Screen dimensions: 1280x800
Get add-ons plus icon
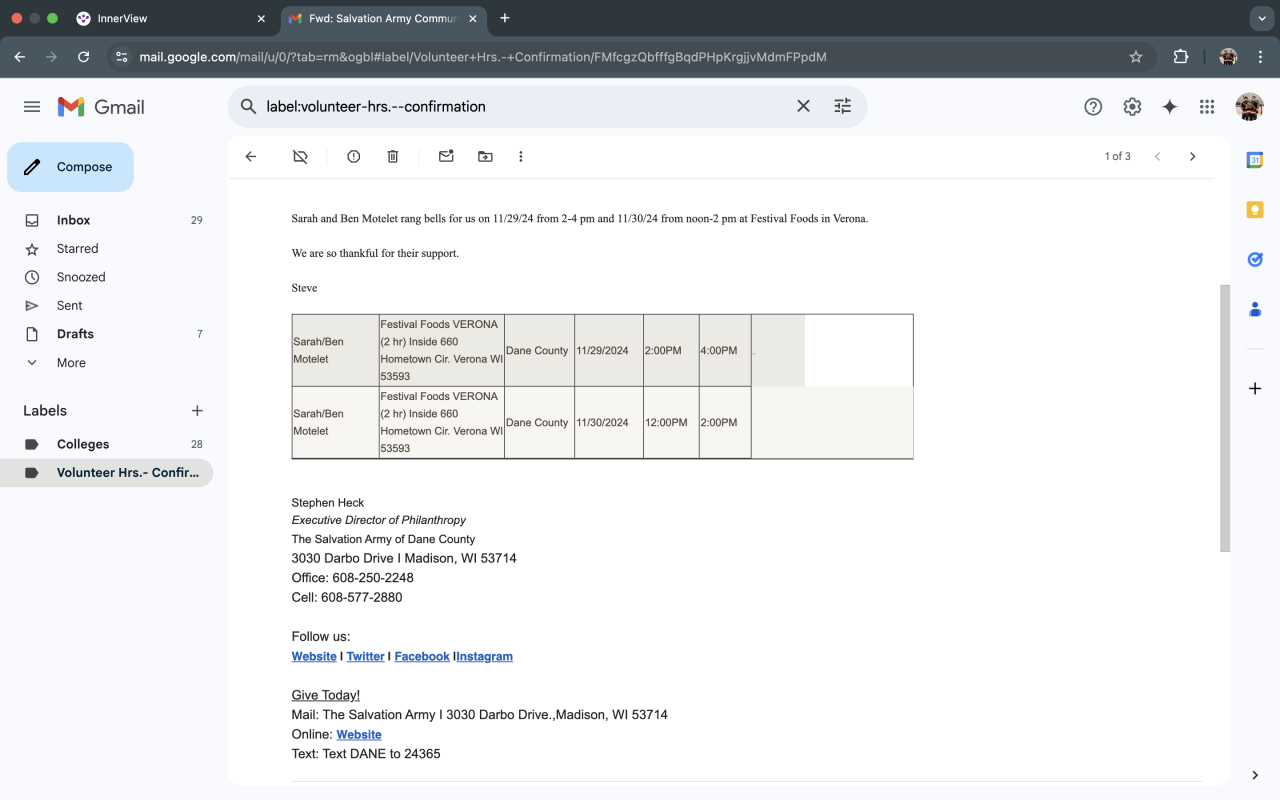click(1255, 388)
